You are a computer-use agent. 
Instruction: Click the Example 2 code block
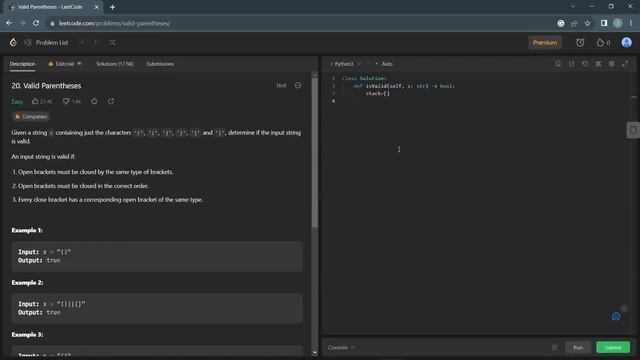(157, 308)
